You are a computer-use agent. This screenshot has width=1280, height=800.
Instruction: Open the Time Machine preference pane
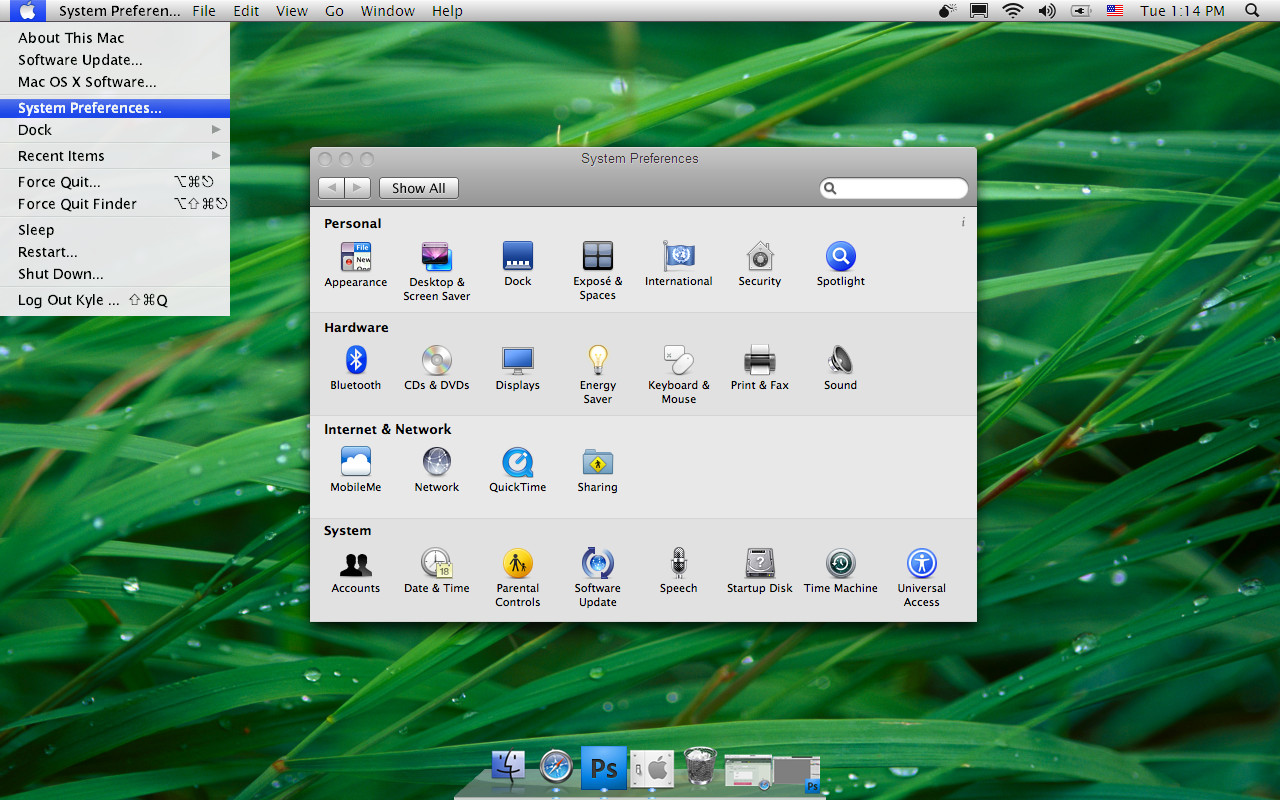[840, 563]
